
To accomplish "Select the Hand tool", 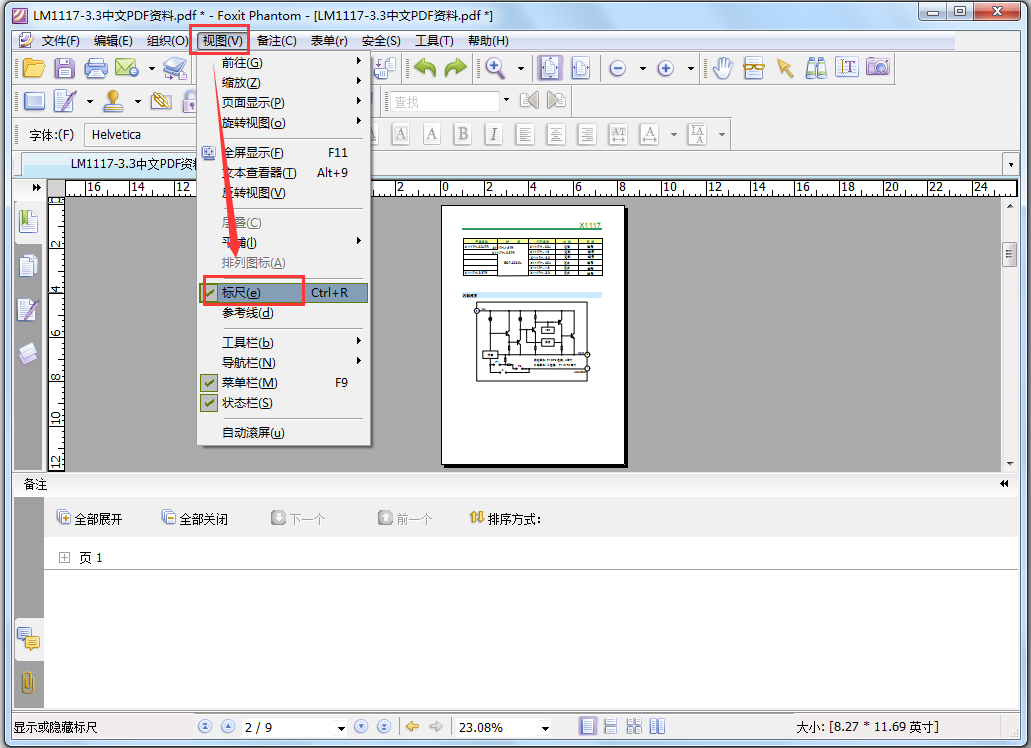I will pyautogui.click(x=722, y=68).
